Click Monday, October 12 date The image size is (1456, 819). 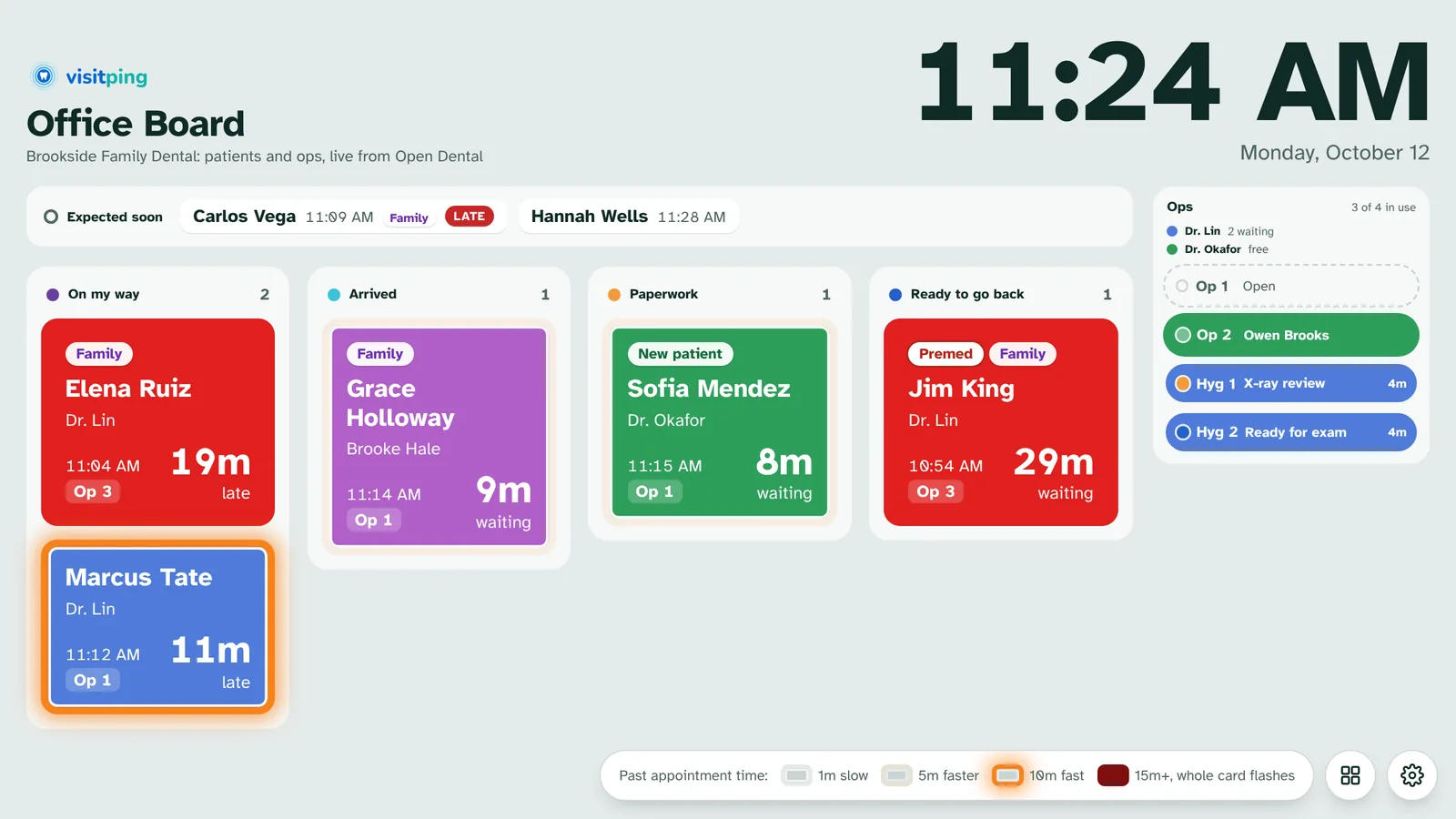pyautogui.click(x=1335, y=153)
